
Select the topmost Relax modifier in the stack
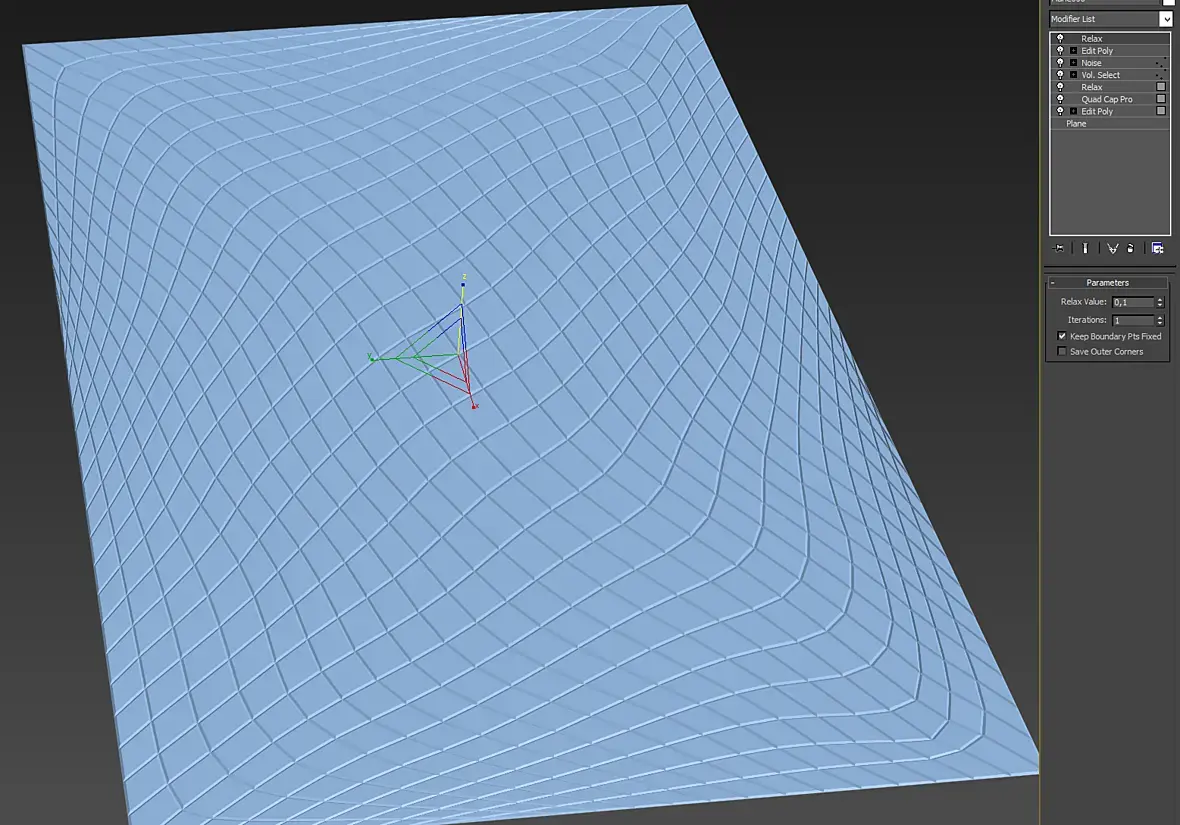(1091, 38)
